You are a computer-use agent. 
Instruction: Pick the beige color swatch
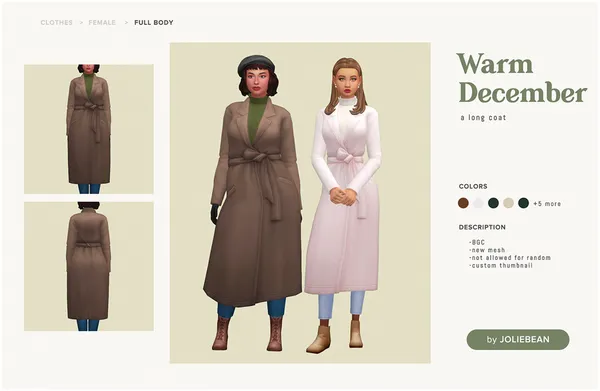coord(509,203)
